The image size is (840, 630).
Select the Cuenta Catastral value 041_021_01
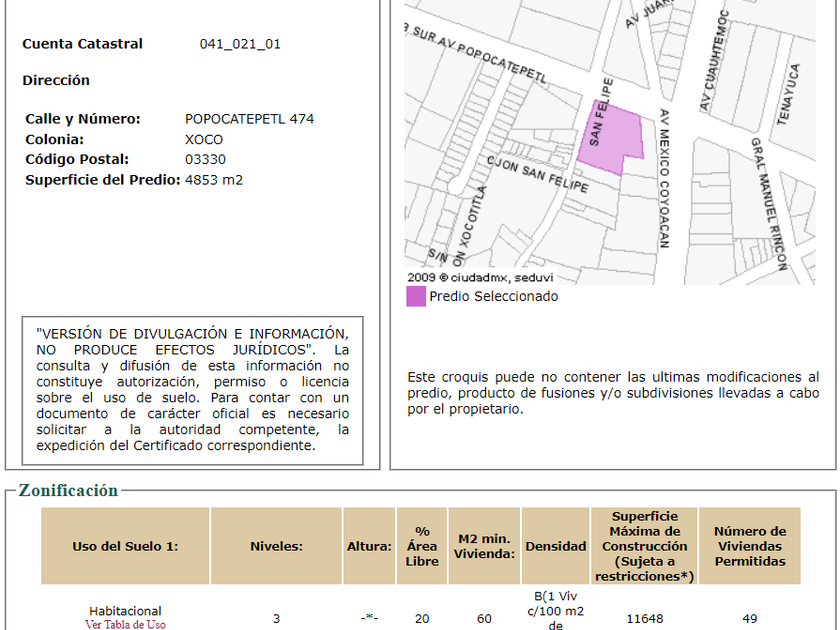[240, 44]
